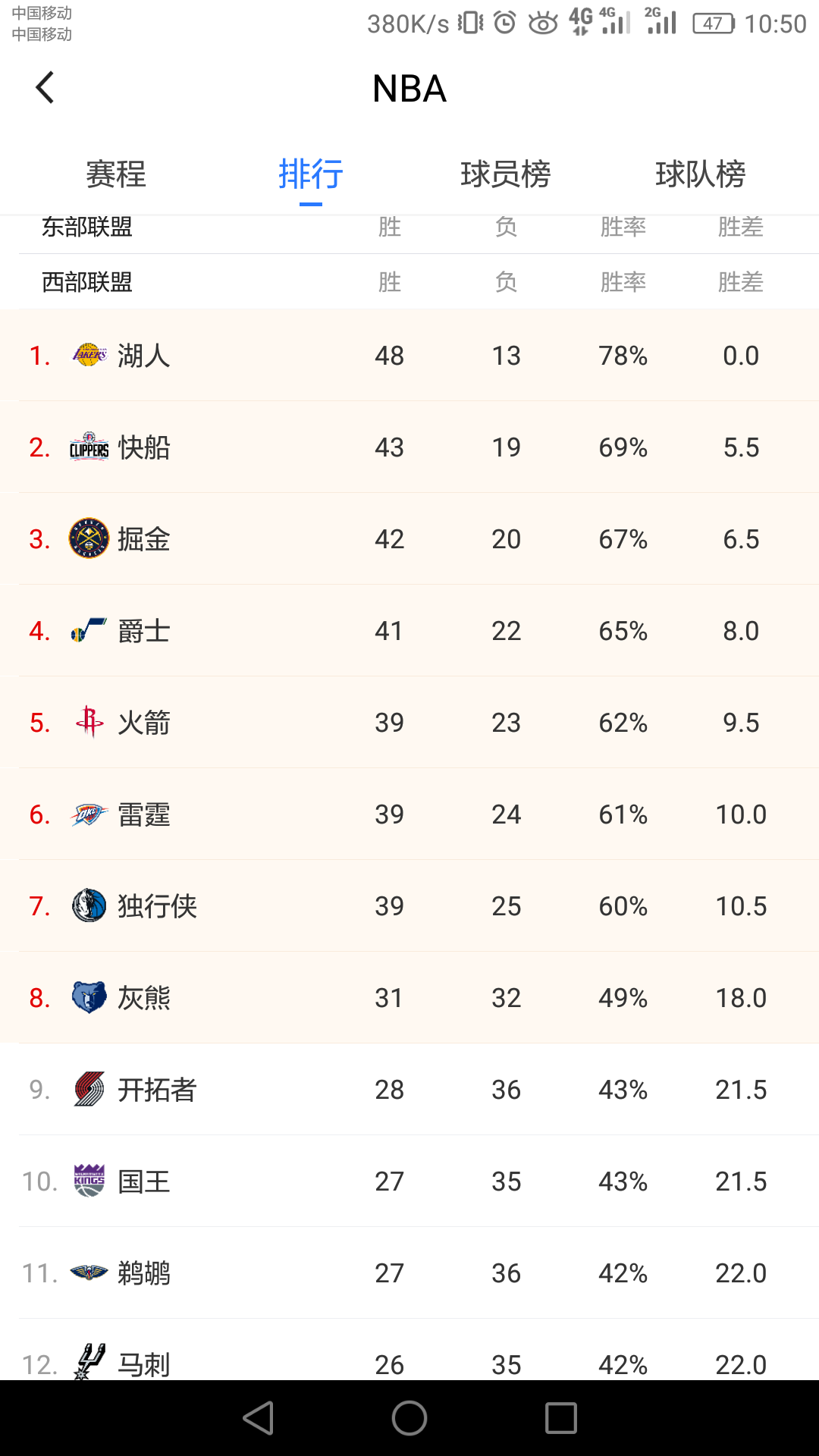Tap the 西部联盟 Western Conference header

click(x=87, y=282)
